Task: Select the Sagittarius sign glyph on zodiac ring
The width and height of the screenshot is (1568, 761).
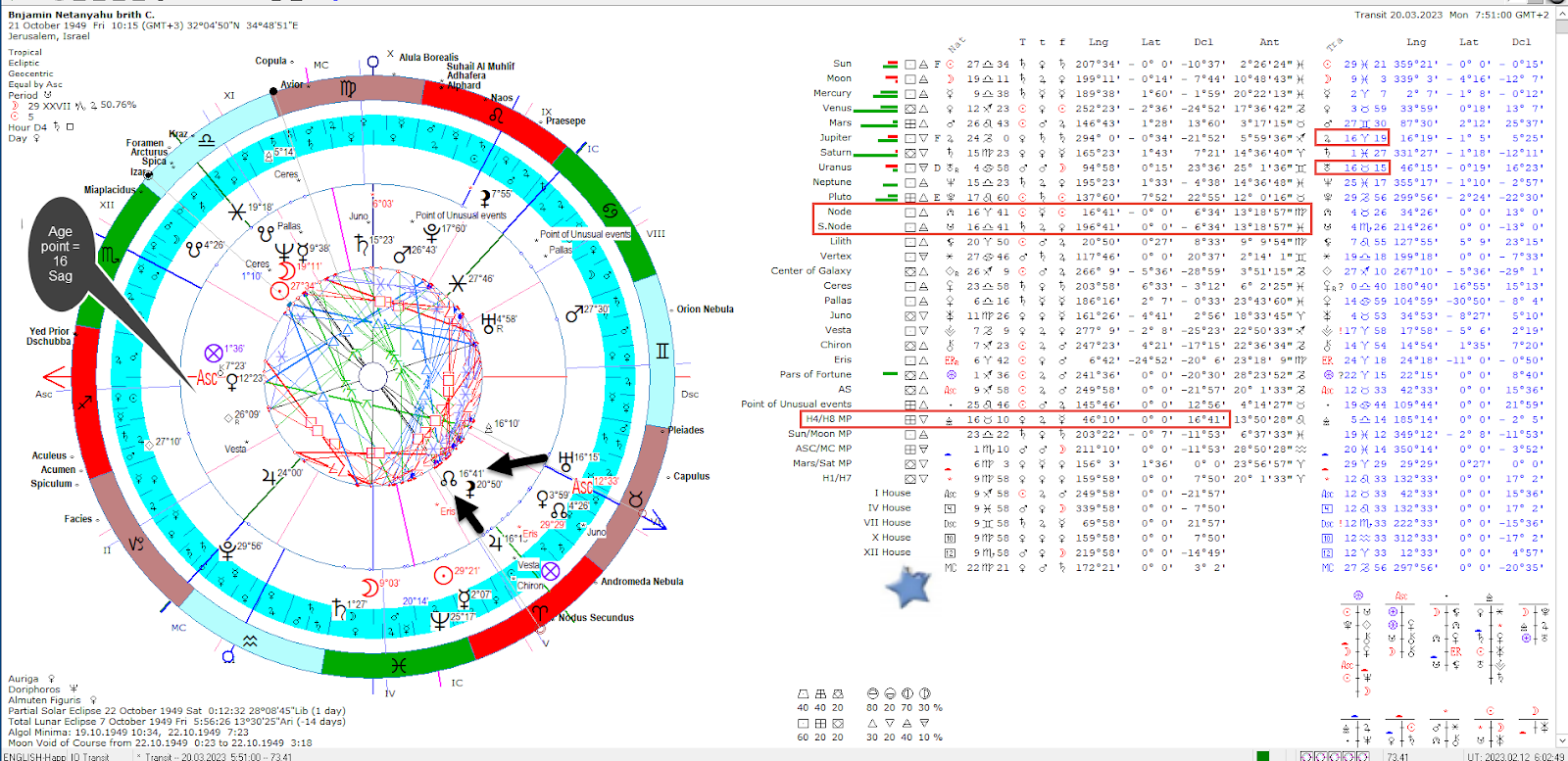Action: click(86, 402)
